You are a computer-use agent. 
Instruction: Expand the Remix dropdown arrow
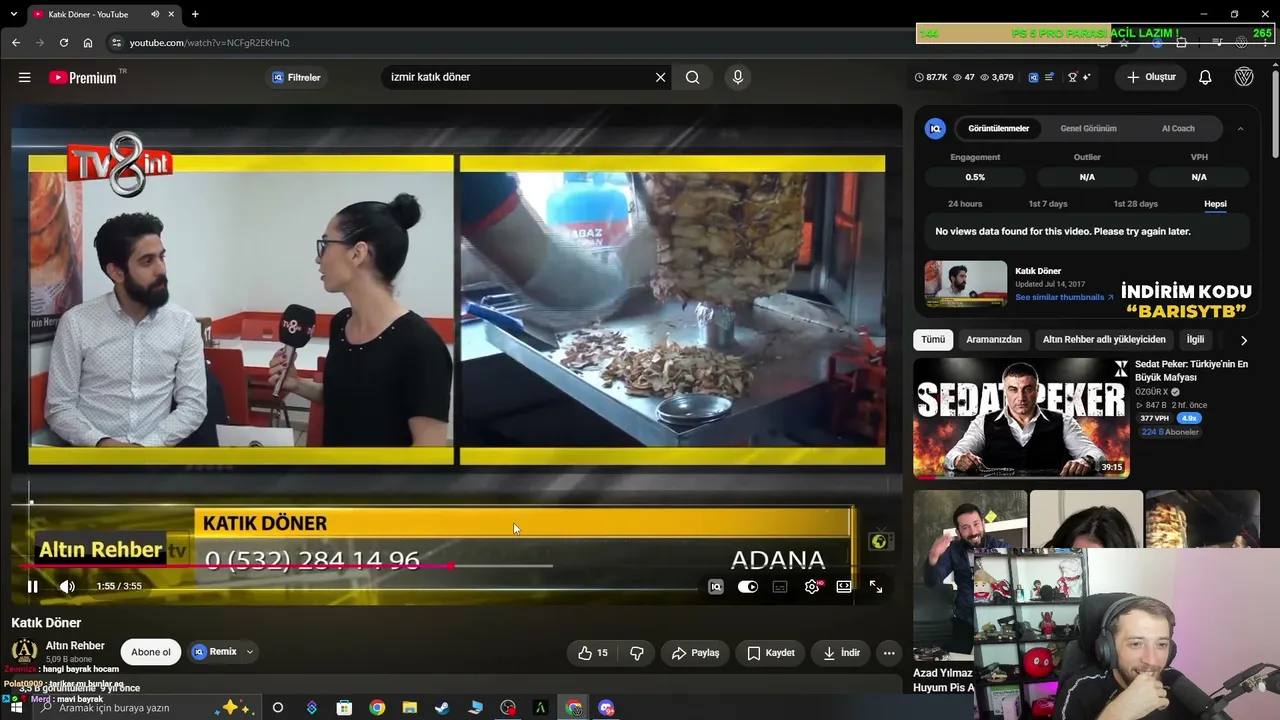pos(250,652)
